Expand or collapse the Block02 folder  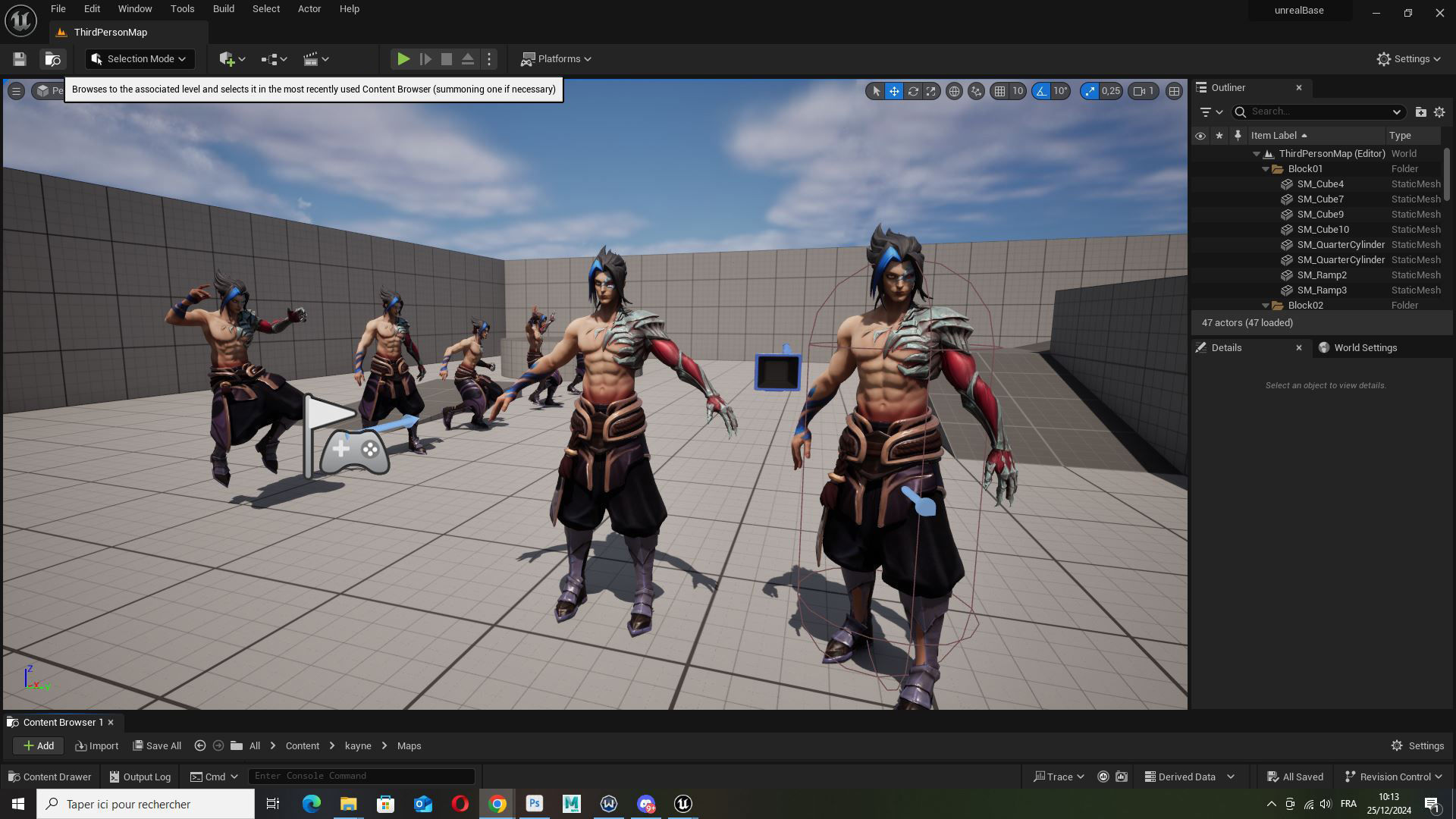pyautogui.click(x=1266, y=306)
